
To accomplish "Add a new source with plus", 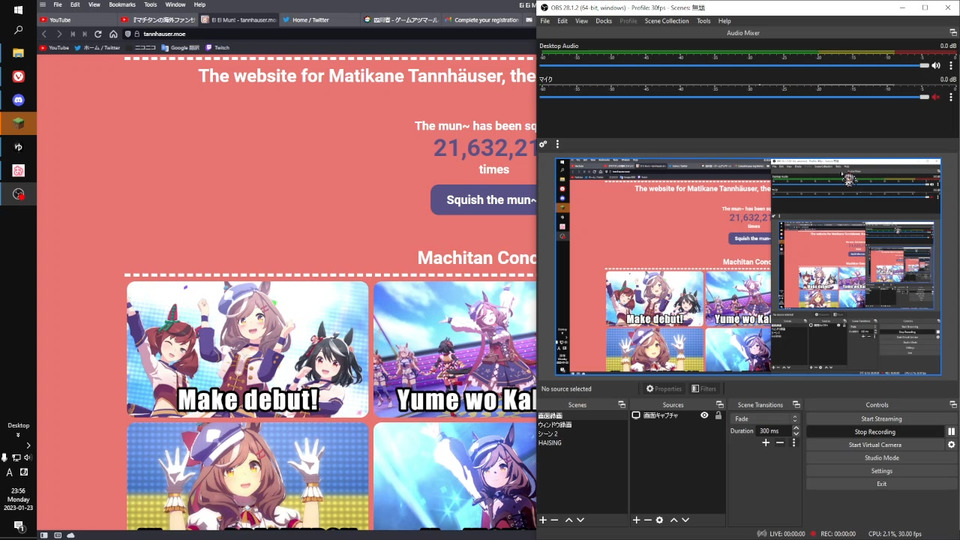I will pos(636,520).
